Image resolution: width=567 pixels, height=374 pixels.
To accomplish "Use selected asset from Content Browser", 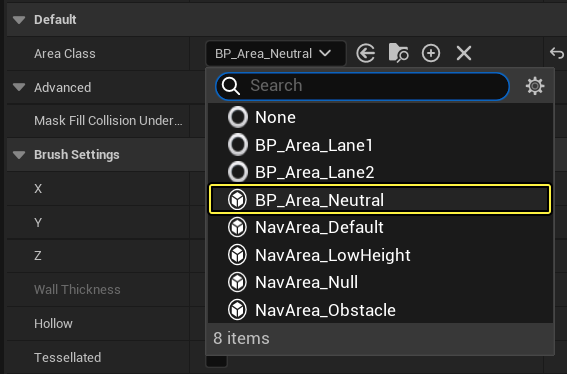I will [366, 54].
